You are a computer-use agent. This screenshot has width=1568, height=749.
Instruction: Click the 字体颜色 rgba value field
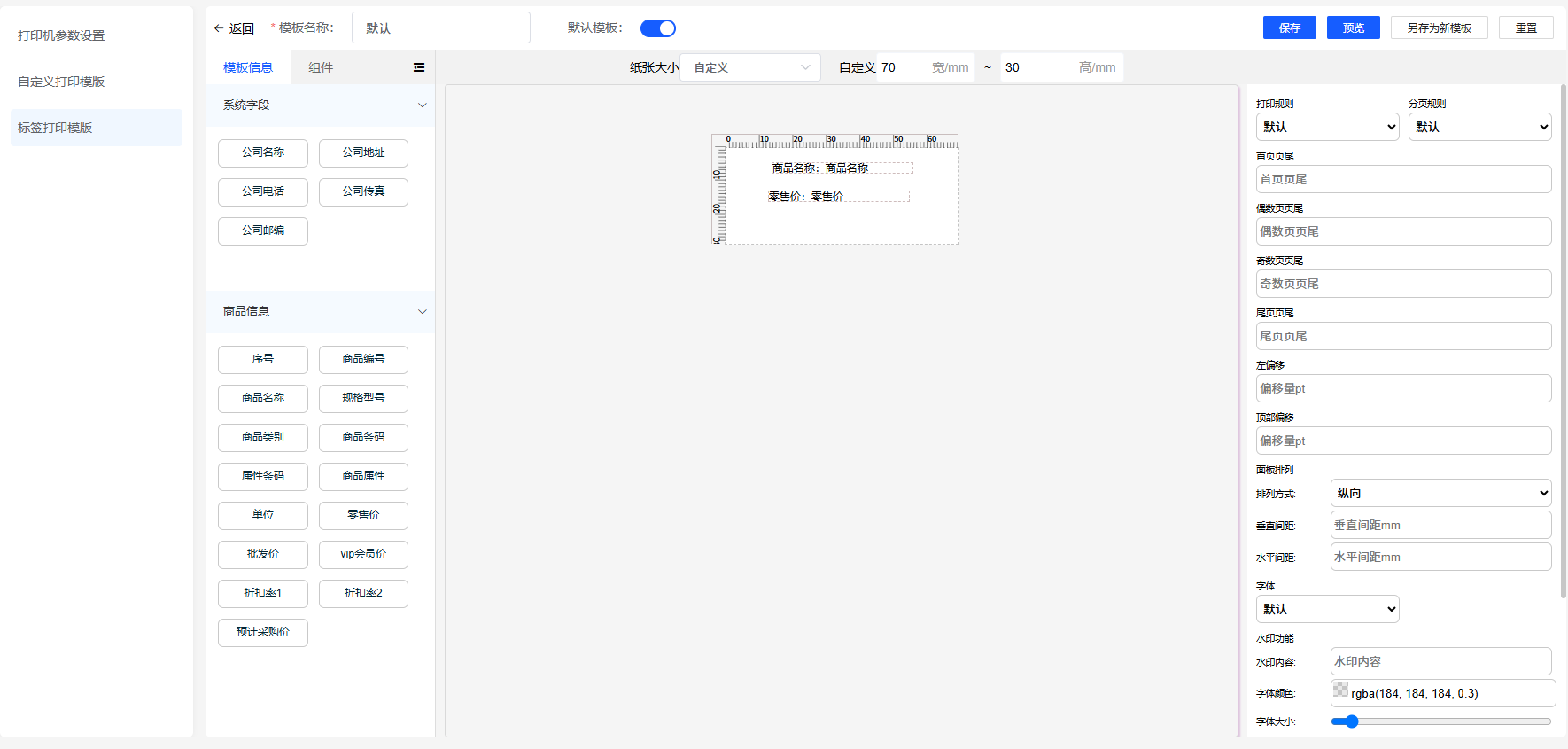point(1443,693)
